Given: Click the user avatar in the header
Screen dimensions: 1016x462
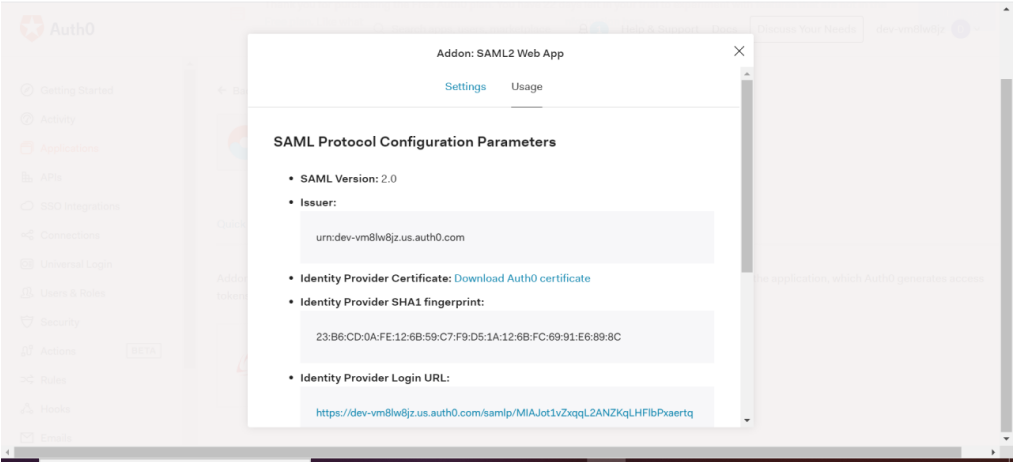Looking at the screenshot, I should pos(960,29).
